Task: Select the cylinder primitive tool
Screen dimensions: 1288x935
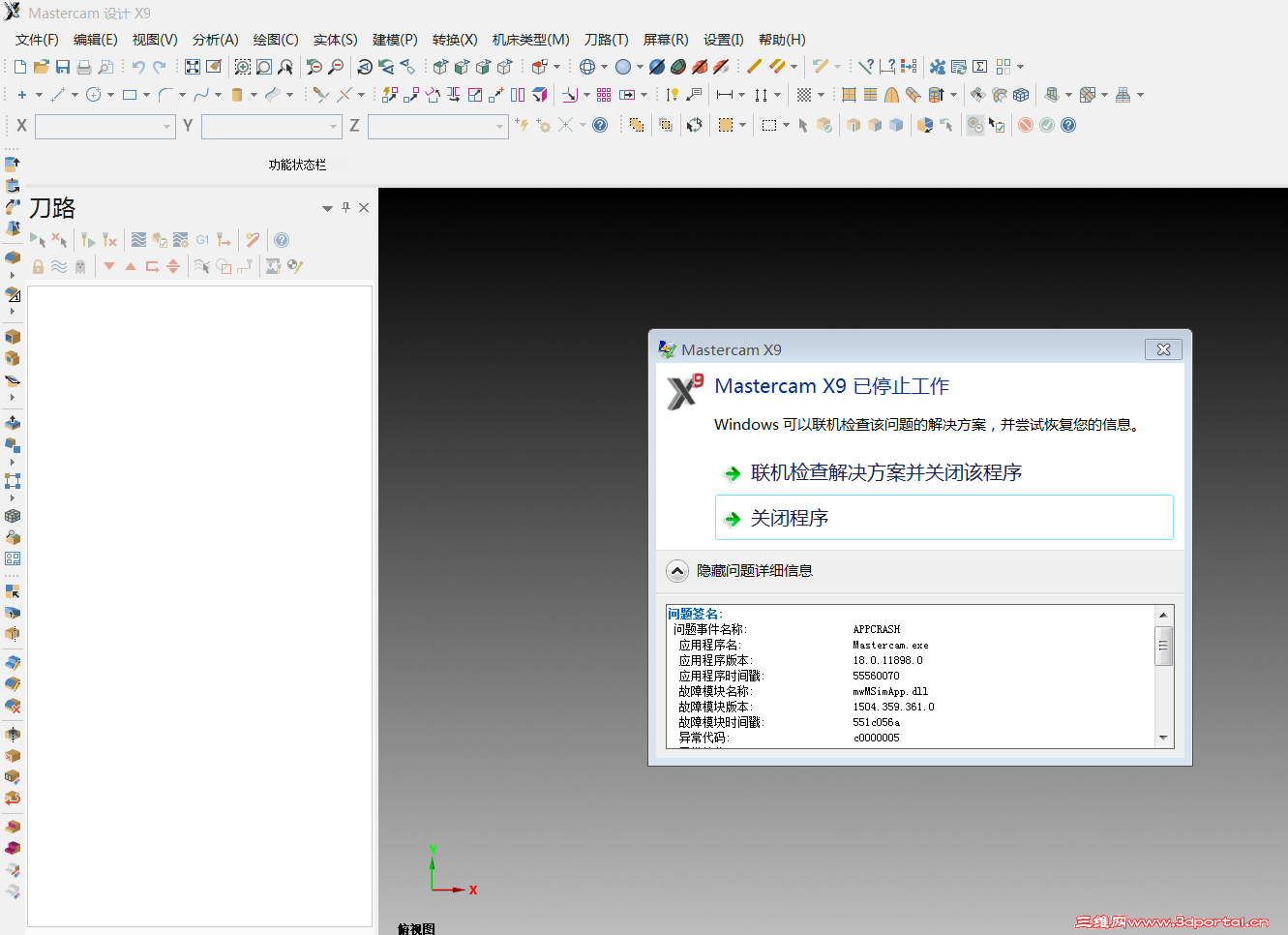Action: click(x=237, y=95)
